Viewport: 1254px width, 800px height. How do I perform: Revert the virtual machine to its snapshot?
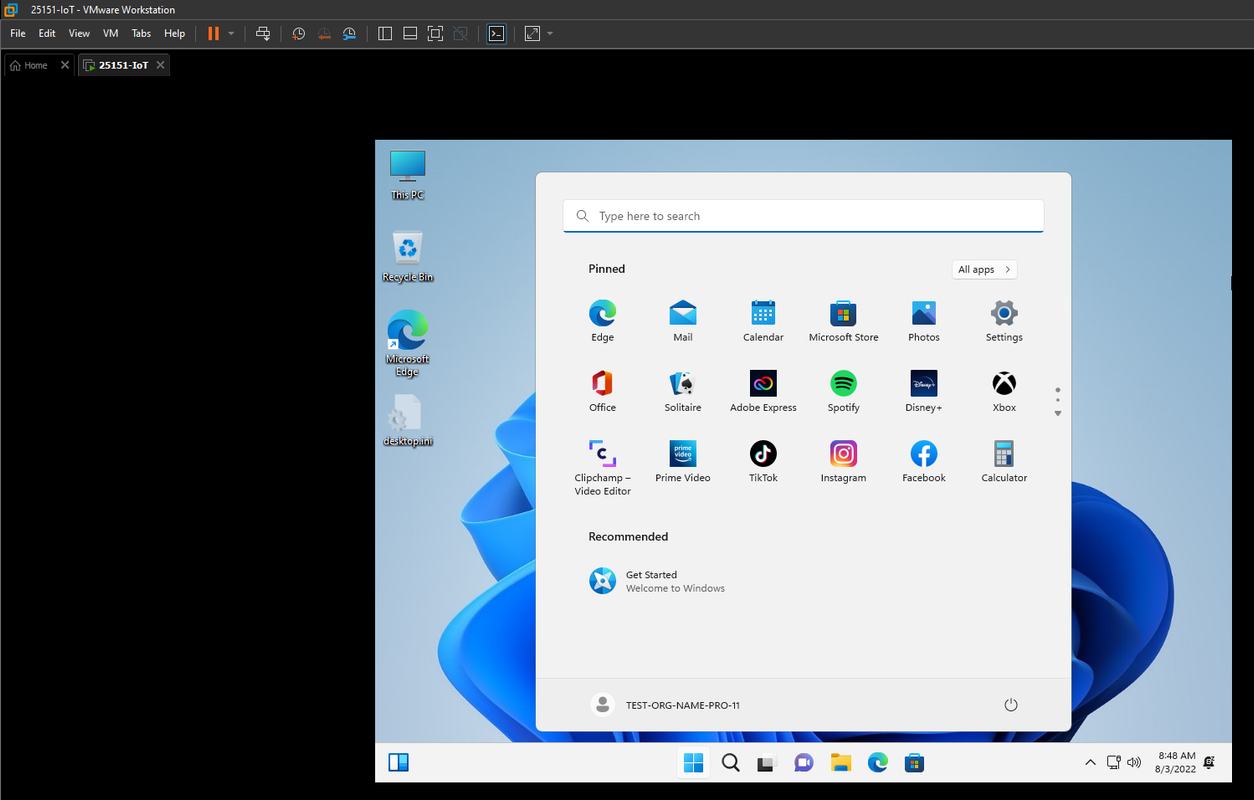coord(324,33)
